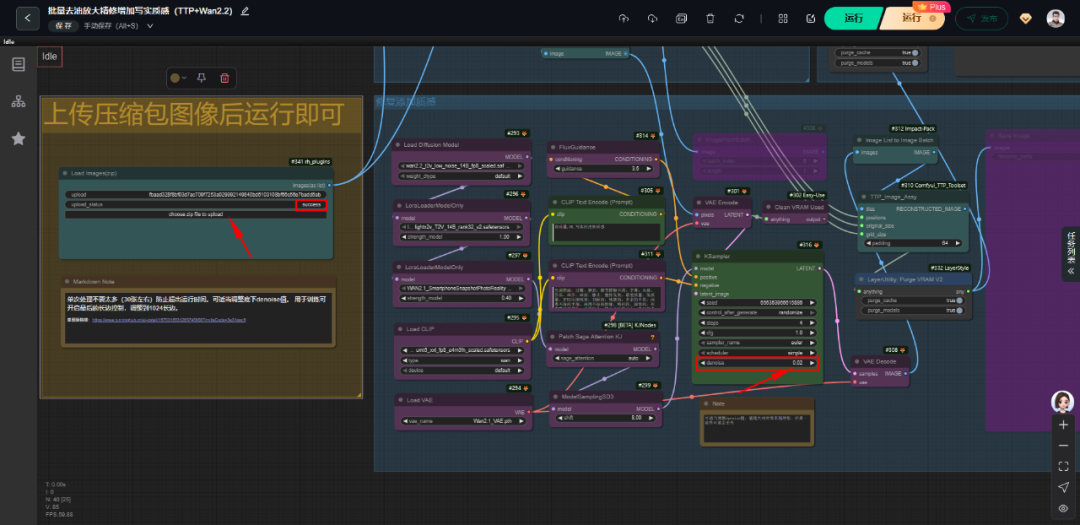Open the wan2.2 model name selector
The height and width of the screenshot is (525, 1080).
click(x=462, y=166)
